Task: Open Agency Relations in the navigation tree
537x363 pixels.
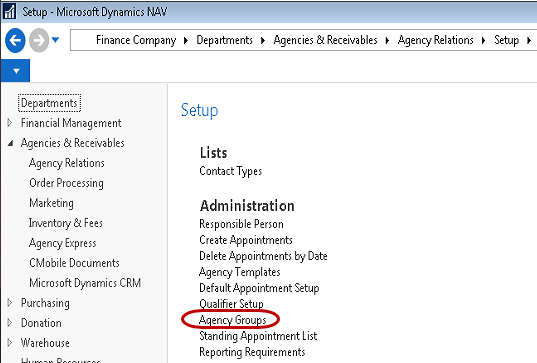Action: 67,163
